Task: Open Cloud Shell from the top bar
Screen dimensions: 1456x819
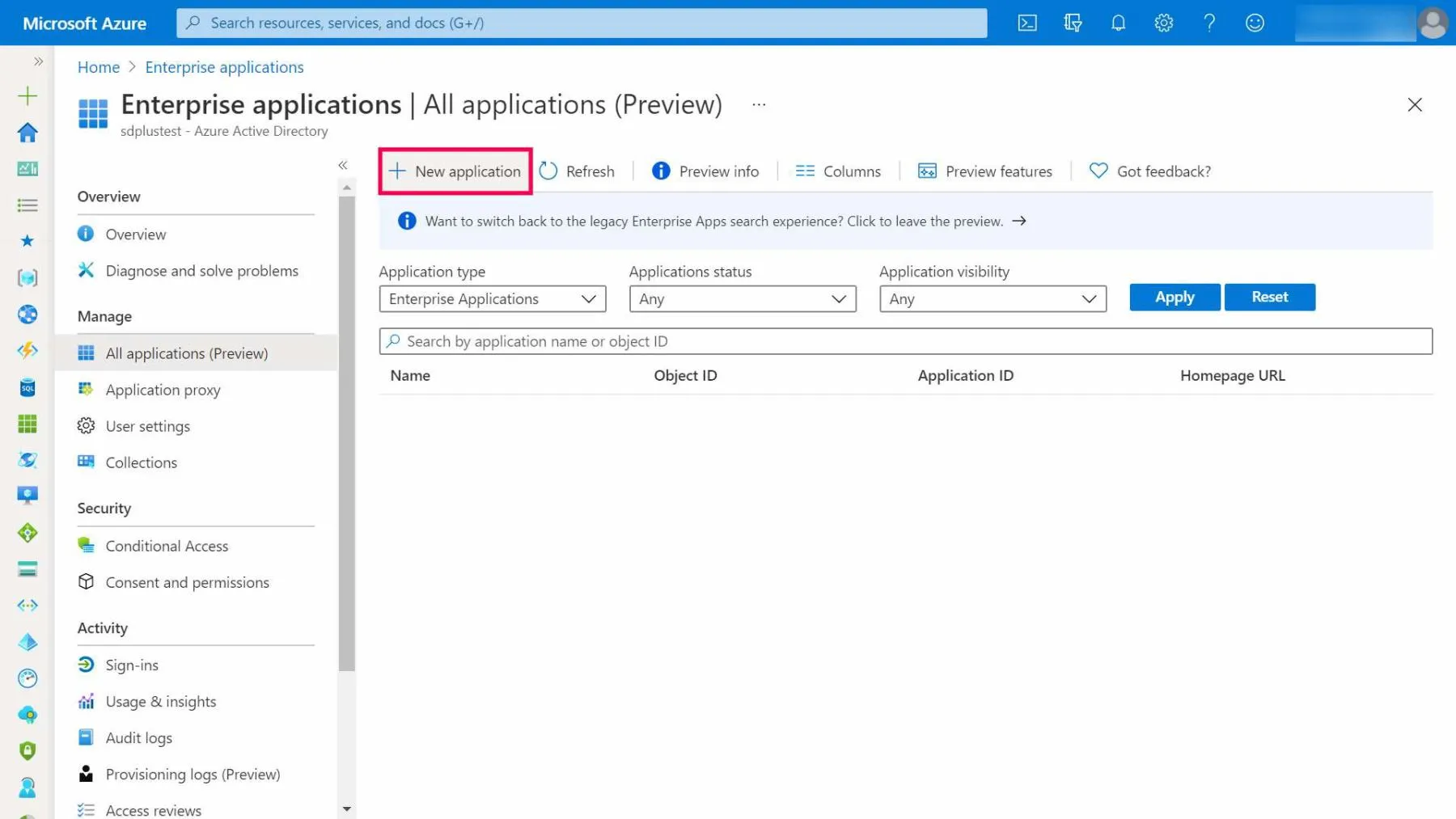Action: (1026, 23)
